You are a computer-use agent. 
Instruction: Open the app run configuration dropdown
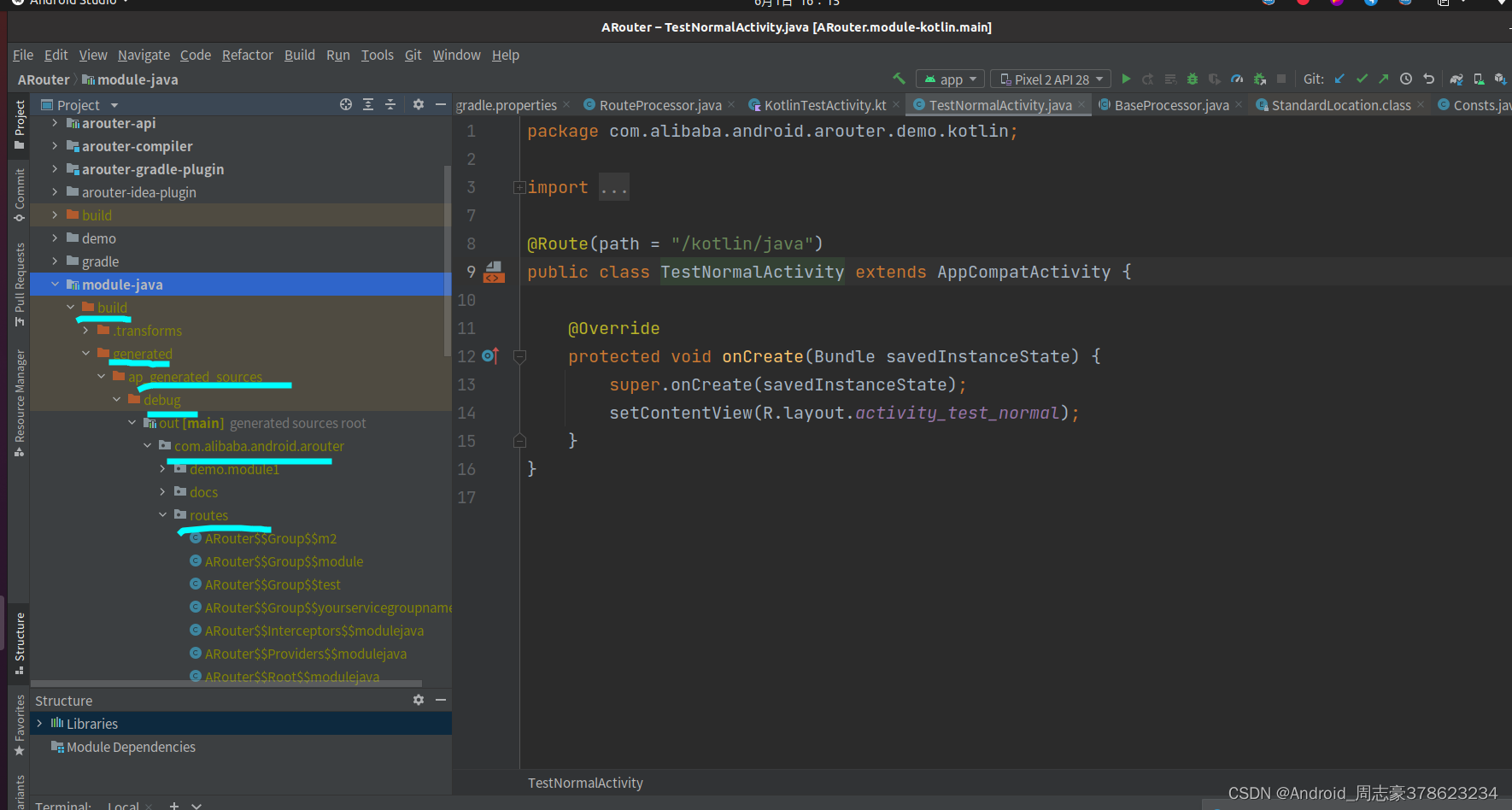point(950,79)
